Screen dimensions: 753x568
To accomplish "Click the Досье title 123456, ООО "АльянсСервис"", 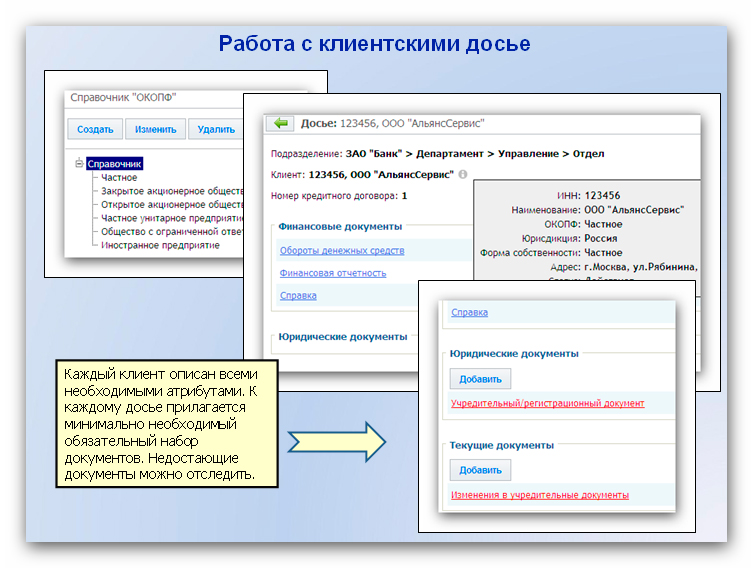I will coord(412,123).
